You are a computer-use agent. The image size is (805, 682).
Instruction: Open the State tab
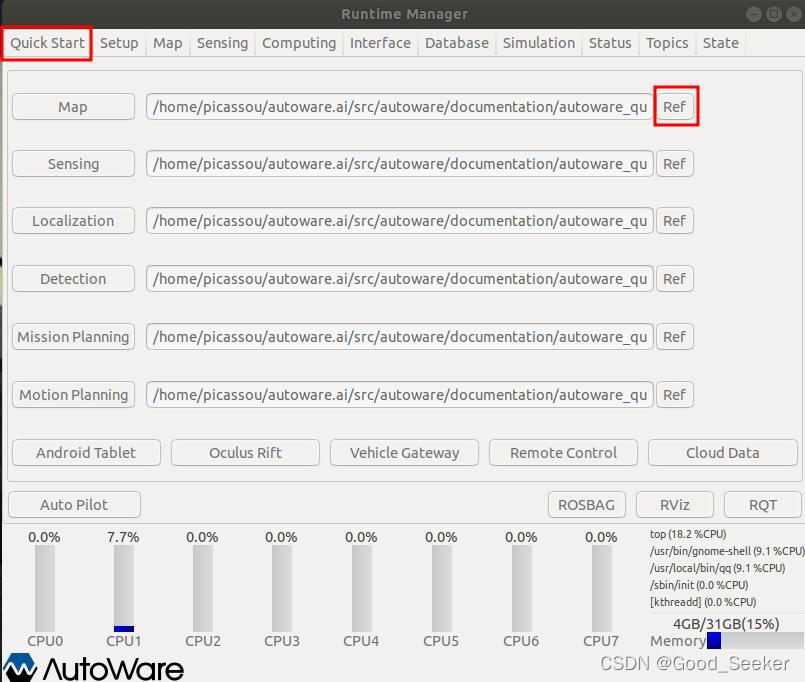tap(720, 43)
